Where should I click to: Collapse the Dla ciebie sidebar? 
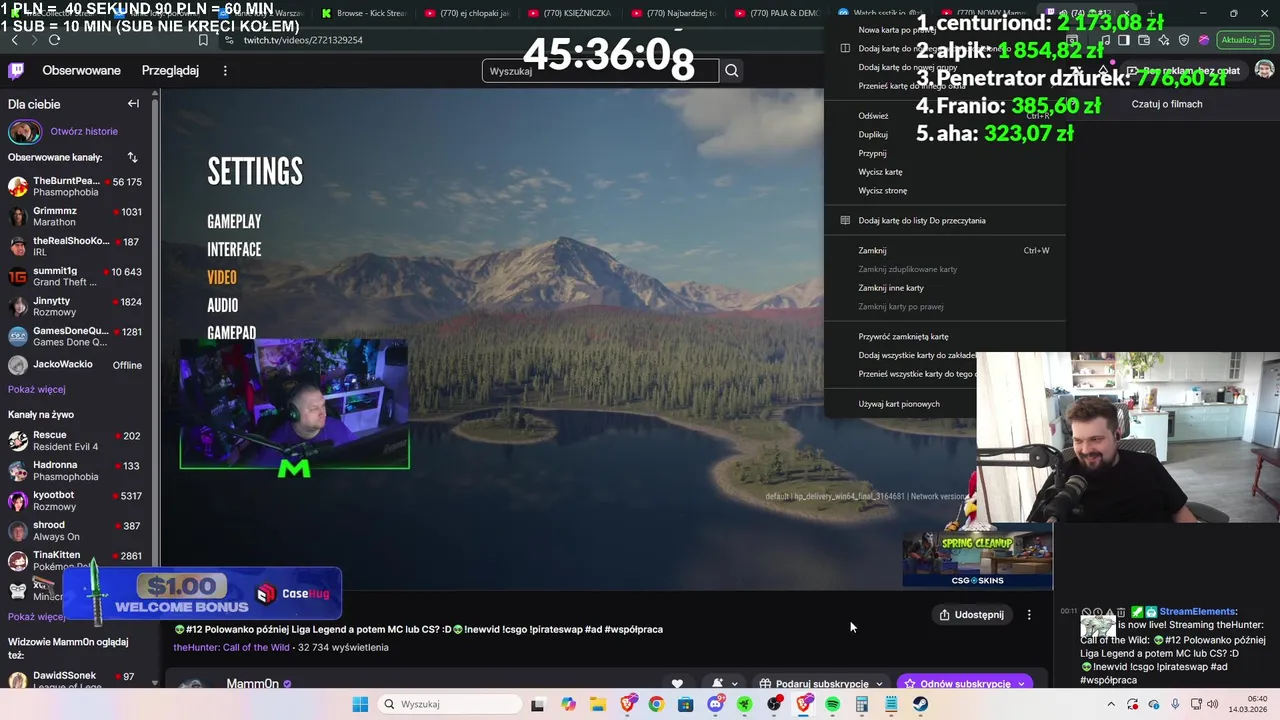(133, 104)
